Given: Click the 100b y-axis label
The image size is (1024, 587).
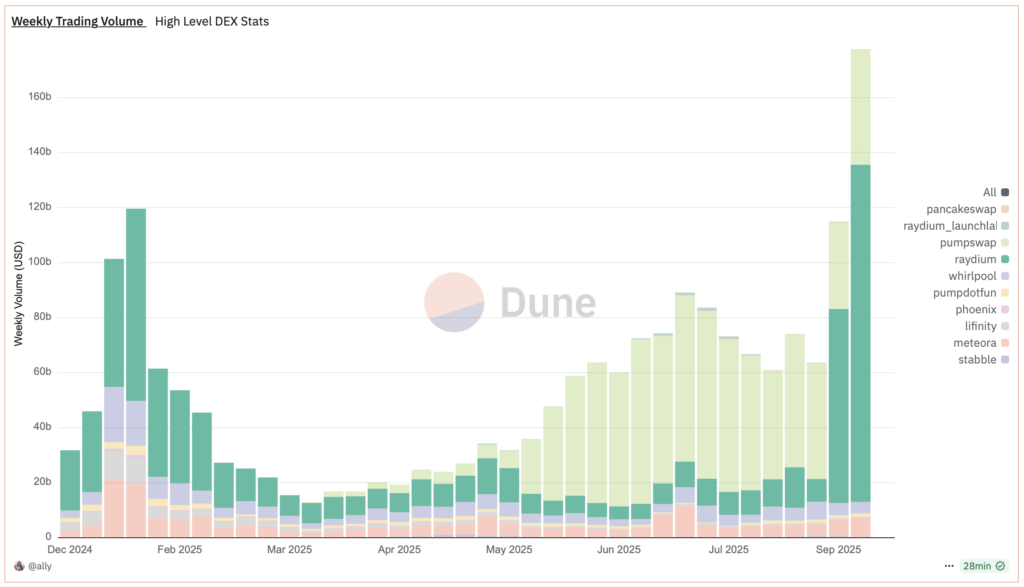Looking at the screenshot, I should (x=39, y=262).
